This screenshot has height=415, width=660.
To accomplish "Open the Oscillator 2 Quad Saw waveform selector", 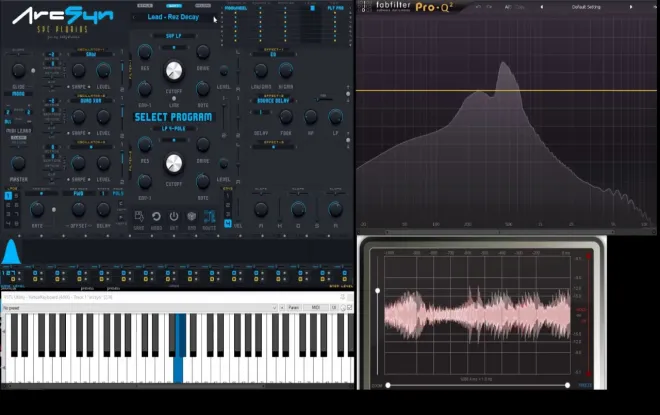I will (x=91, y=101).
